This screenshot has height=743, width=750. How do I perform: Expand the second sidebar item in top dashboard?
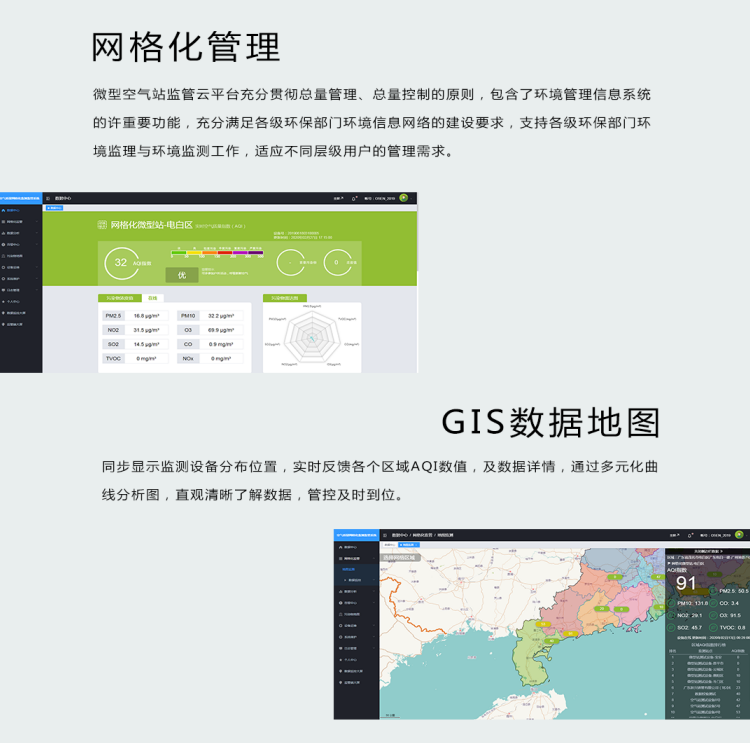[20, 221]
